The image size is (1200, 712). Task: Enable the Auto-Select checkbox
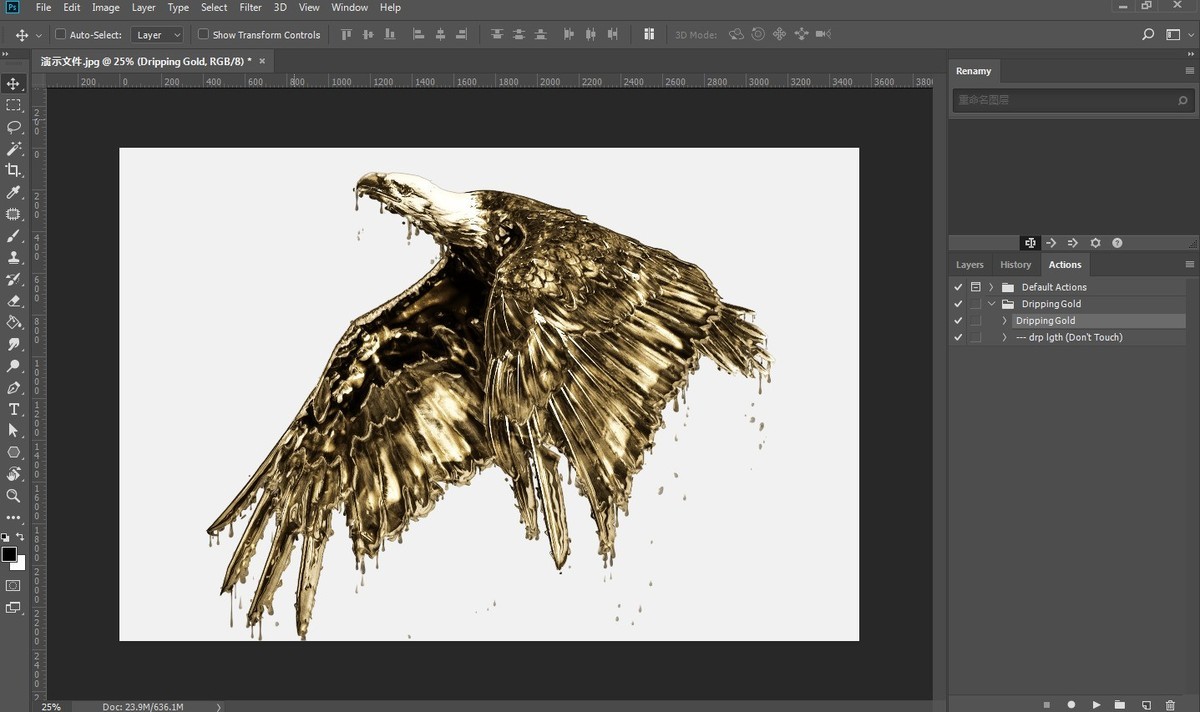point(60,34)
